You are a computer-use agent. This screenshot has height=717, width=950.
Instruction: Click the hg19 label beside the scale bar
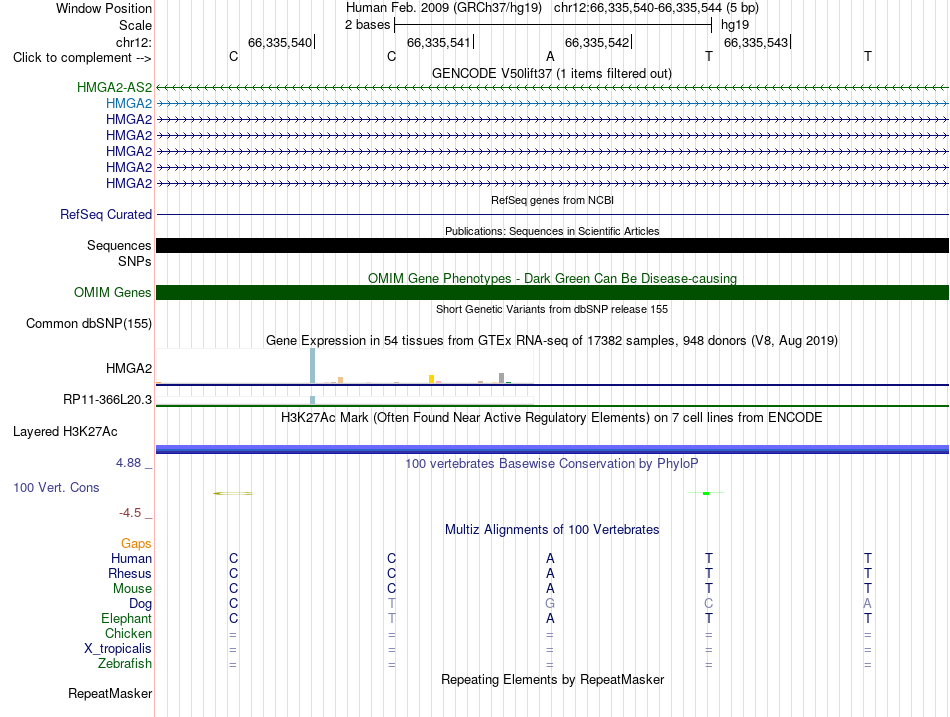(x=735, y=25)
